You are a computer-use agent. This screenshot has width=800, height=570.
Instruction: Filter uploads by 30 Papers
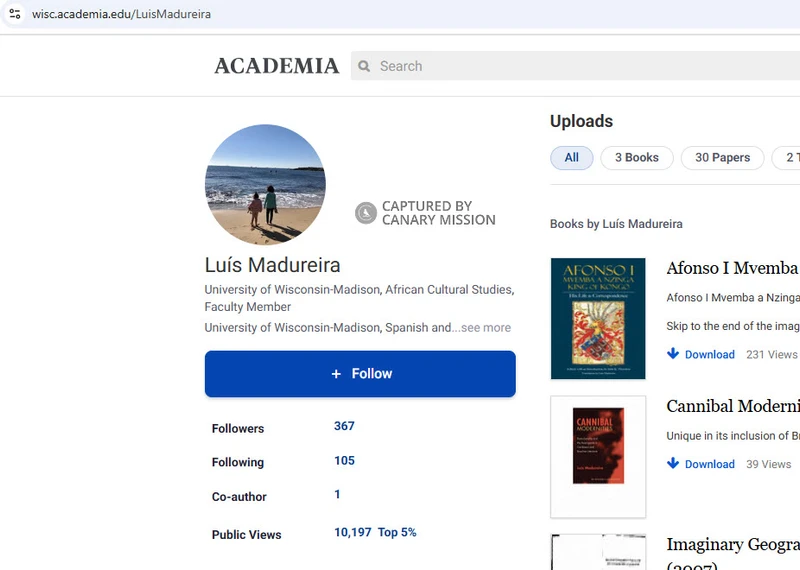point(722,158)
